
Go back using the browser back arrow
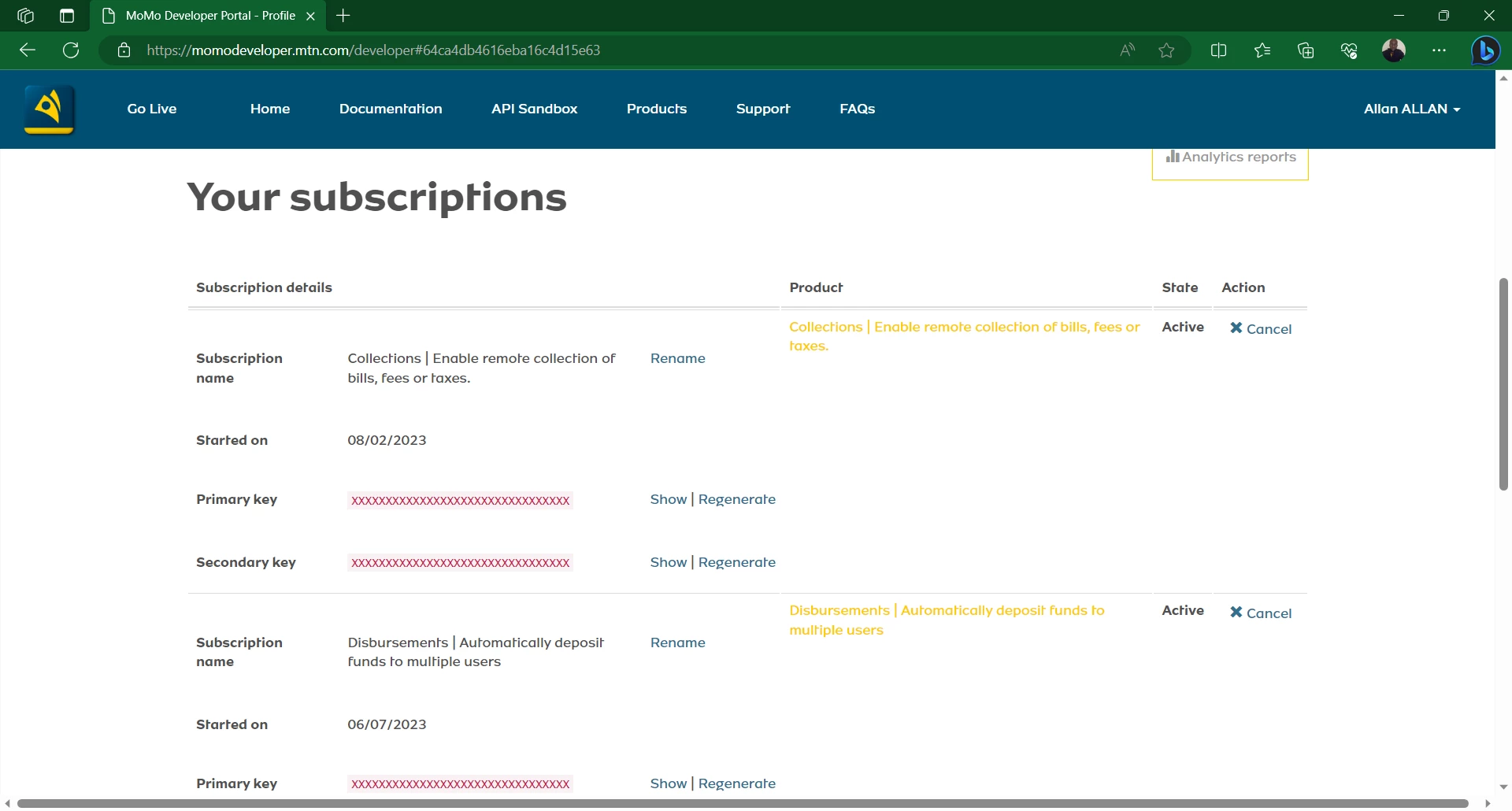28,50
